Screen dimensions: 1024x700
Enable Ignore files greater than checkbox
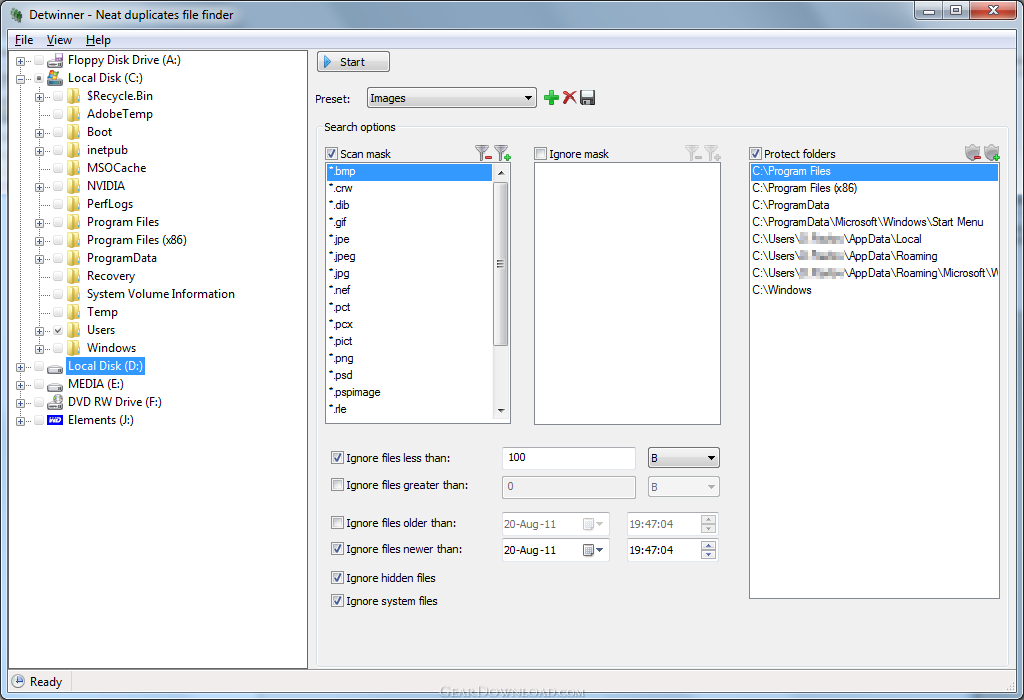337,485
